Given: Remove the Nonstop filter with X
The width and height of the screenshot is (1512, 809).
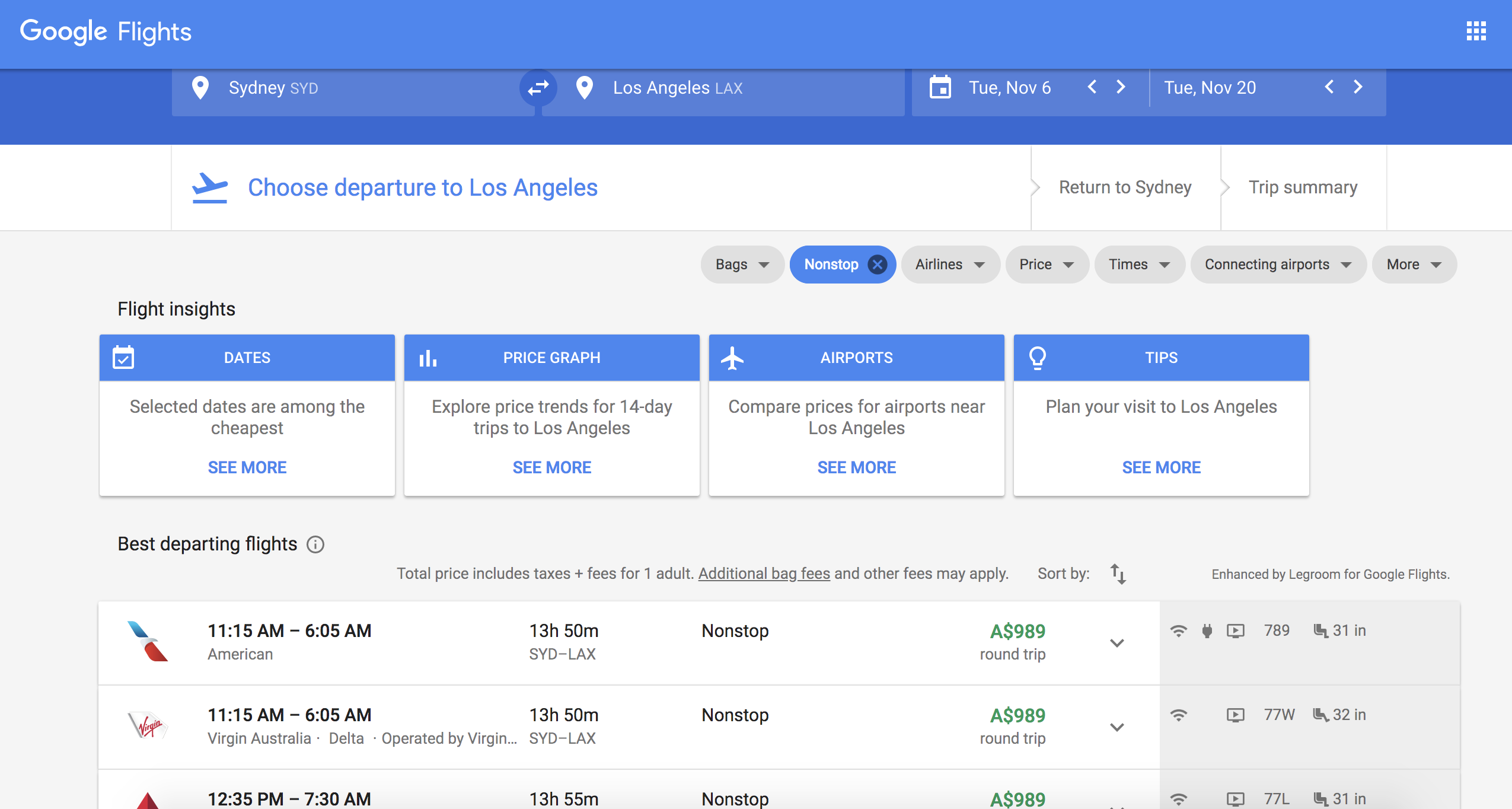Looking at the screenshot, I should (x=878, y=265).
